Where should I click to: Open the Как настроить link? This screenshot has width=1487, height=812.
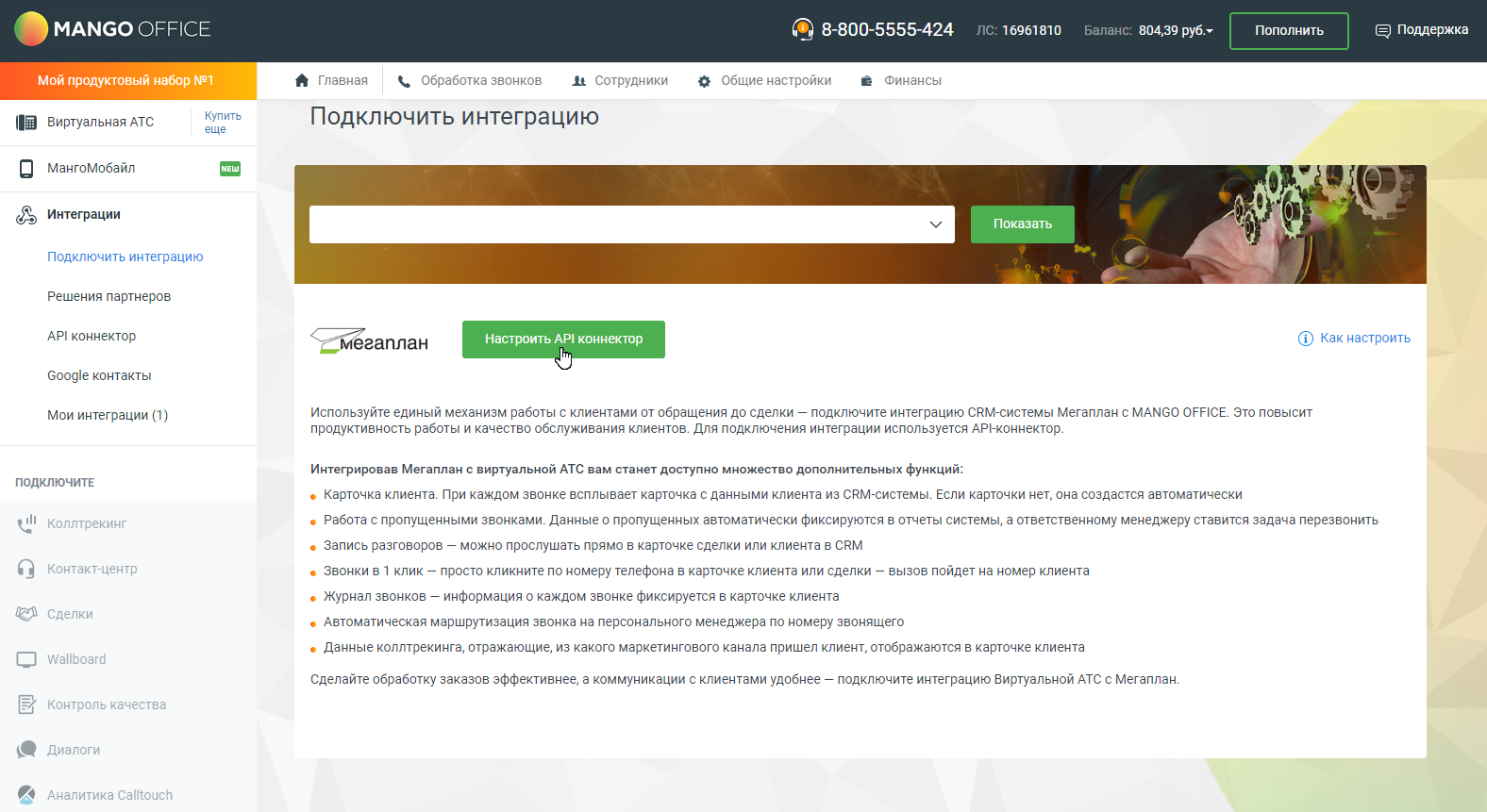click(1364, 339)
